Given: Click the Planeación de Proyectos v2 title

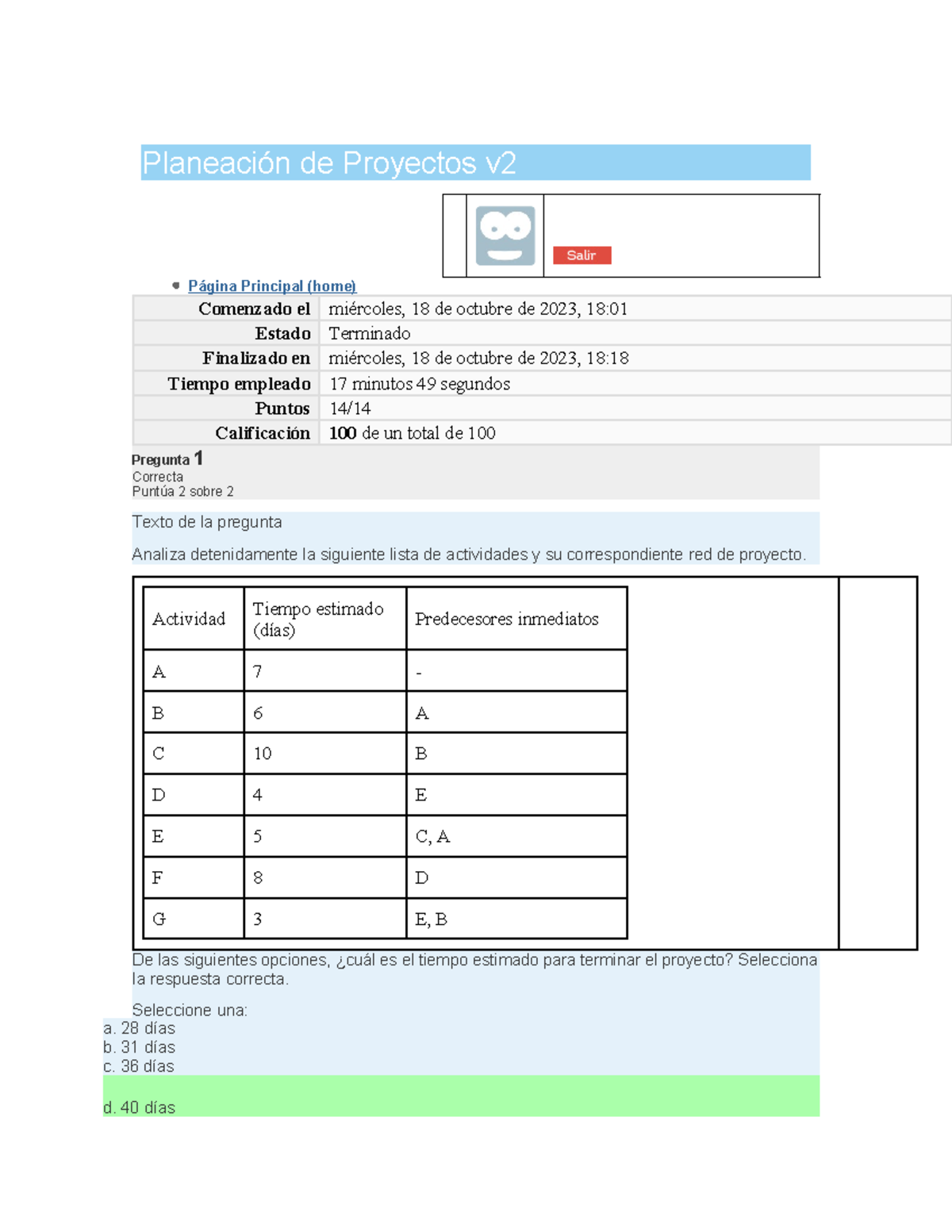Looking at the screenshot, I should (329, 163).
